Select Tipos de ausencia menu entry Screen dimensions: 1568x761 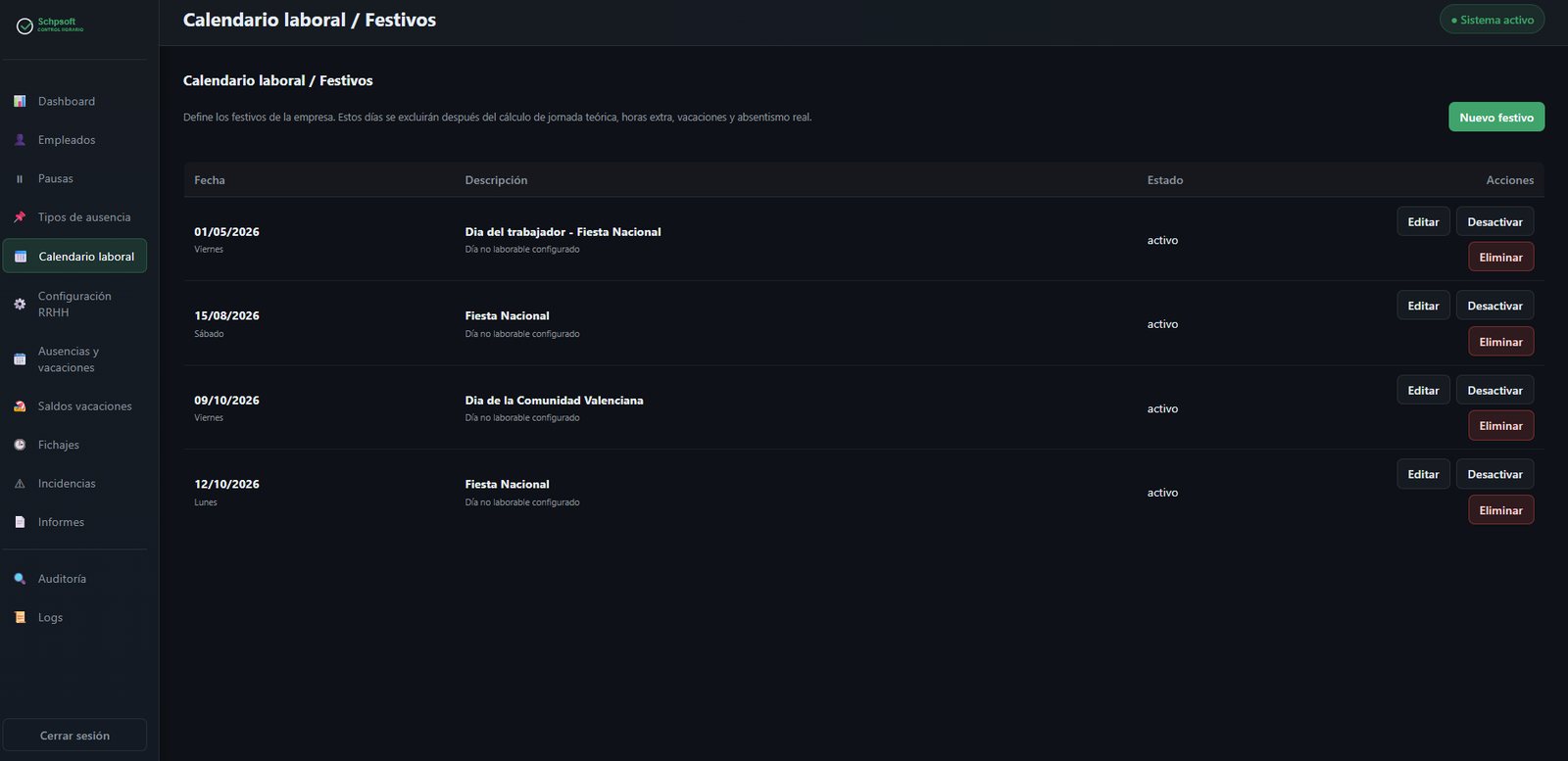coord(74,217)
